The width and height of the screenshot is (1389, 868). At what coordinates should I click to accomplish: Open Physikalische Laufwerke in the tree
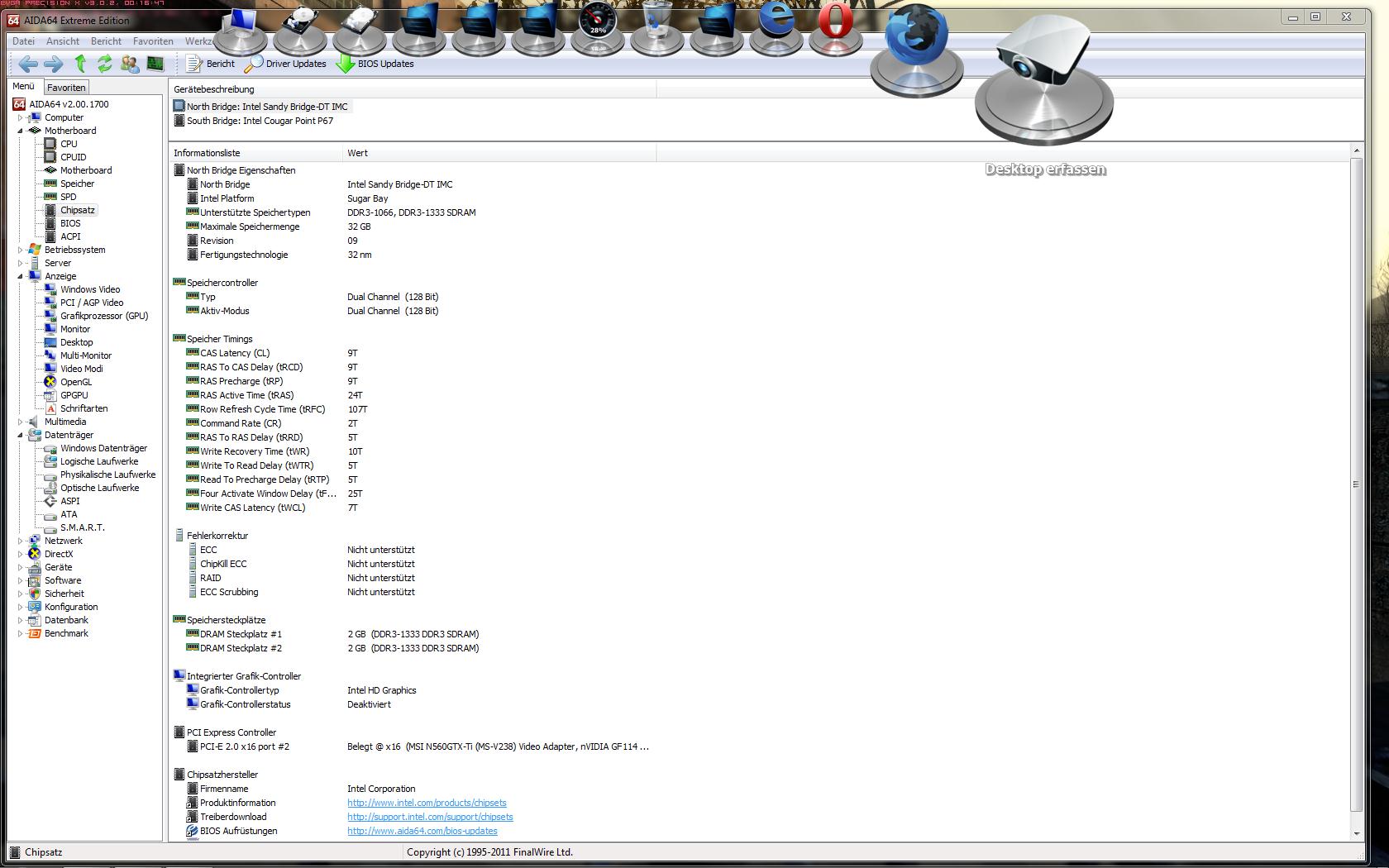tap(107, 475)
